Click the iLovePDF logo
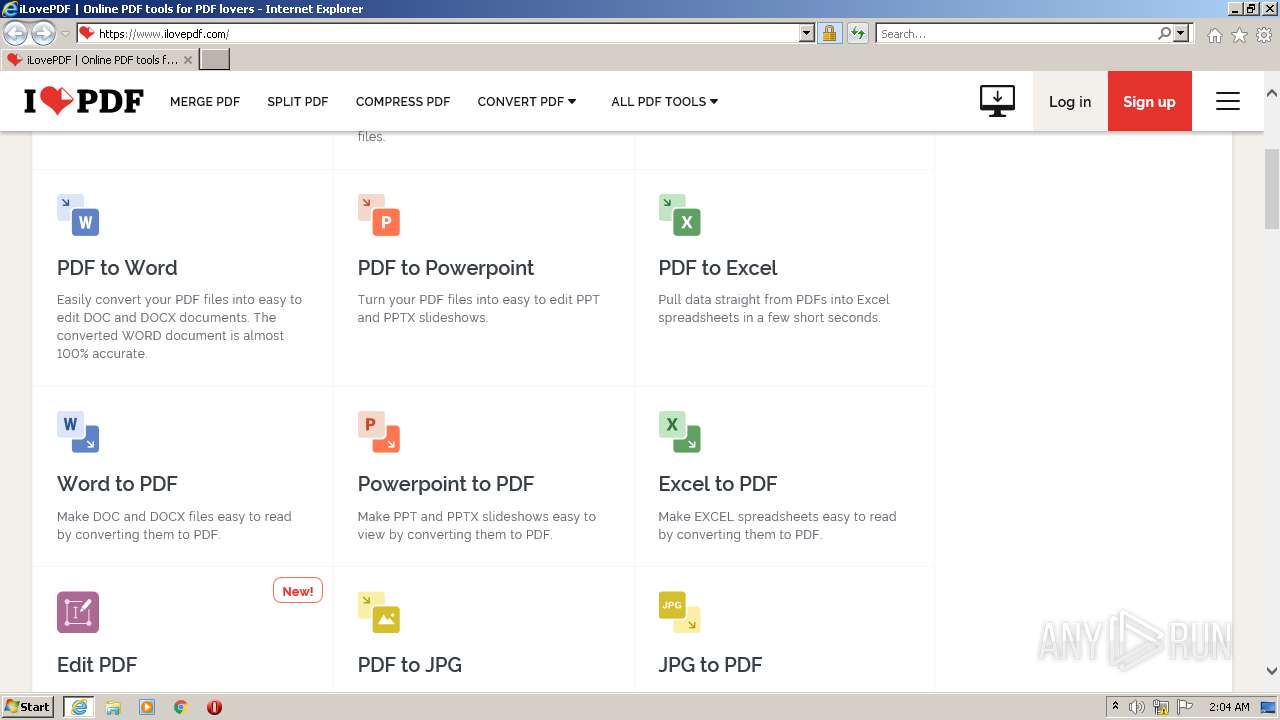Screen dimensions: 1280x720 click(x=84, y=101)
